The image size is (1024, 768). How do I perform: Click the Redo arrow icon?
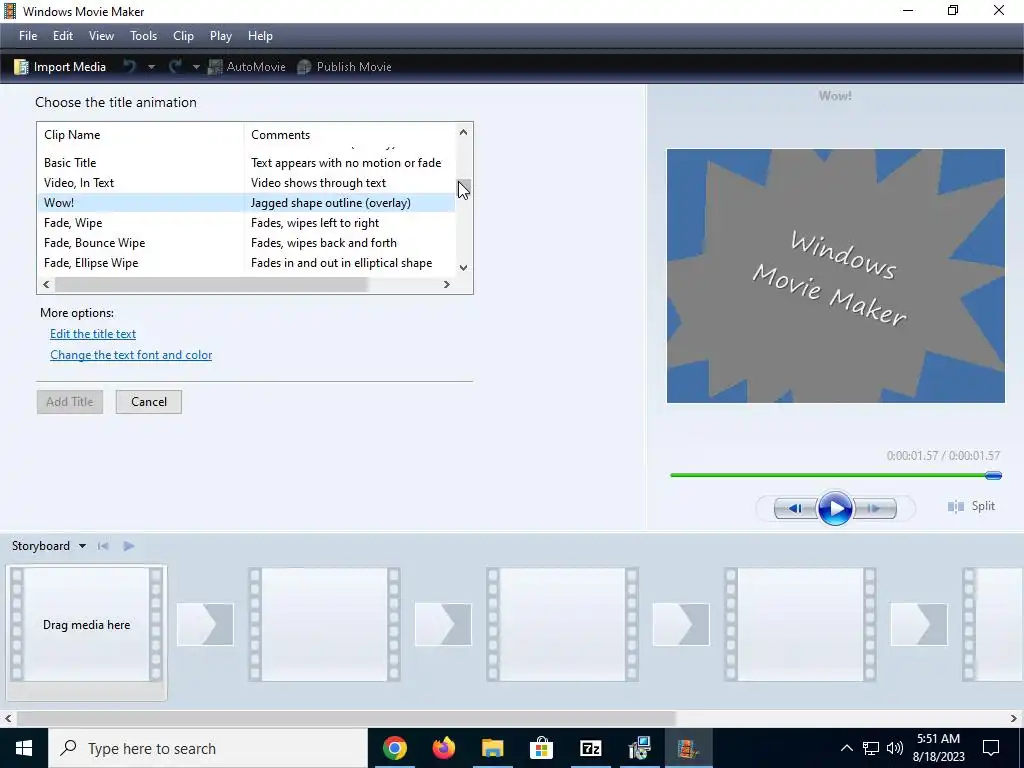pos(175,67)
